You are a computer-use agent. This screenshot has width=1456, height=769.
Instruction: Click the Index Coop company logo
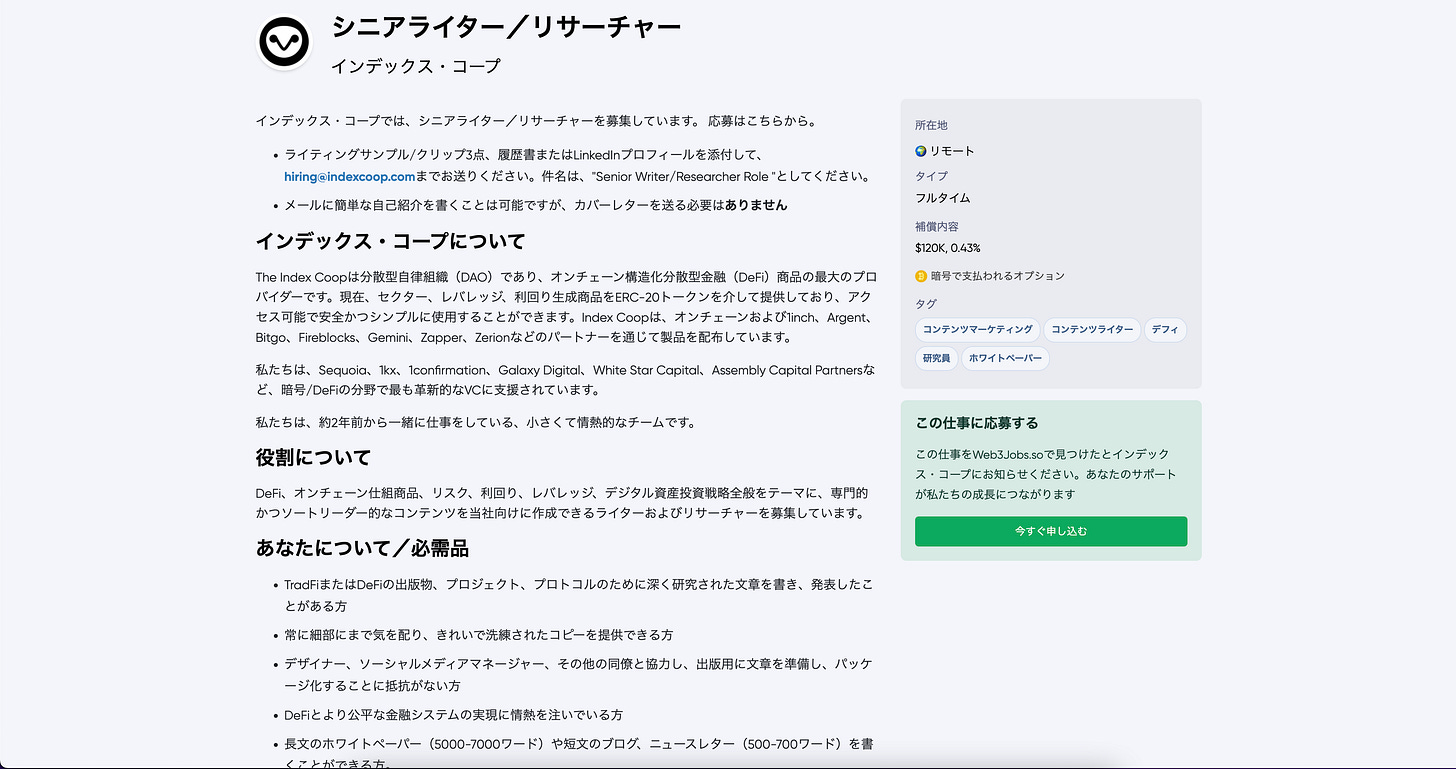(x=285, y=41)
